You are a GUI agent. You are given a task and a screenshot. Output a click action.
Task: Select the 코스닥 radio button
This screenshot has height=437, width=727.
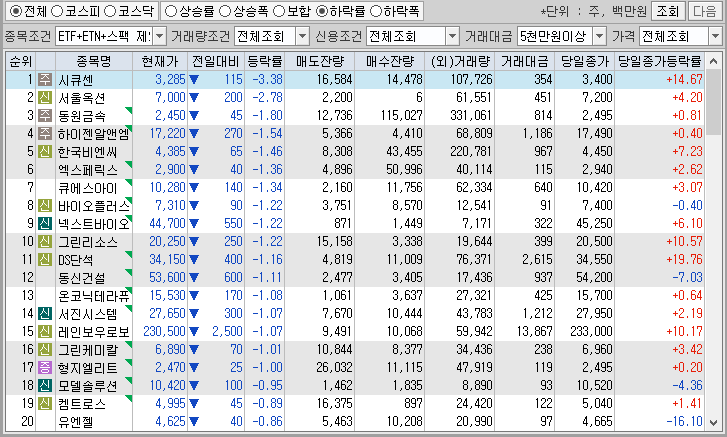click(x=110, y=11)
